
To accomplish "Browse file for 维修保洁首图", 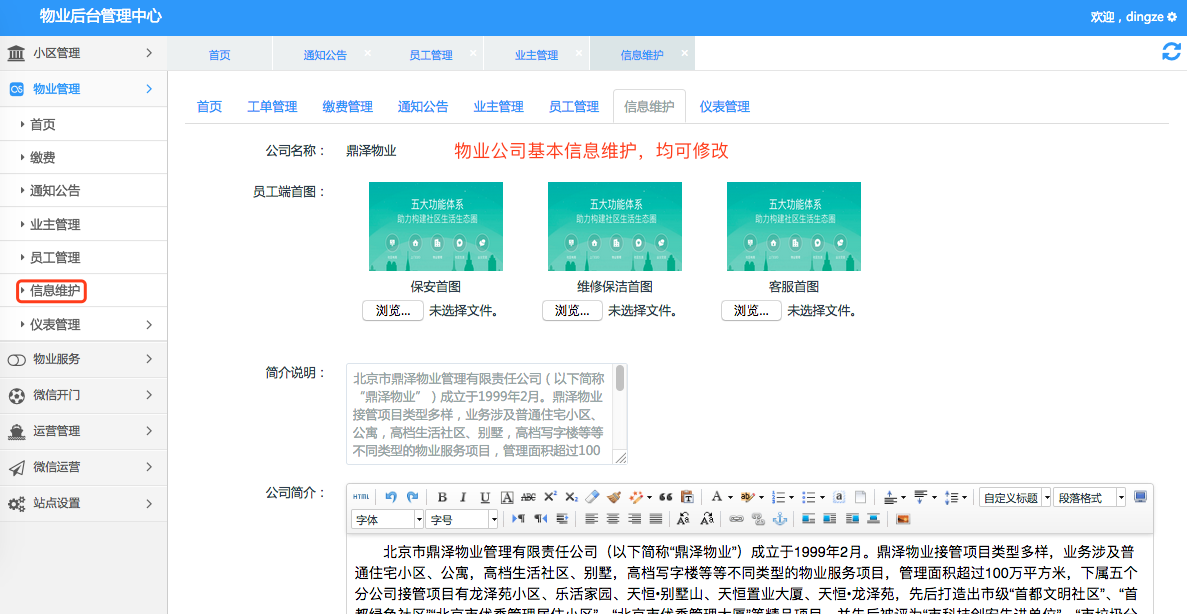I will [x=572, y=310].
